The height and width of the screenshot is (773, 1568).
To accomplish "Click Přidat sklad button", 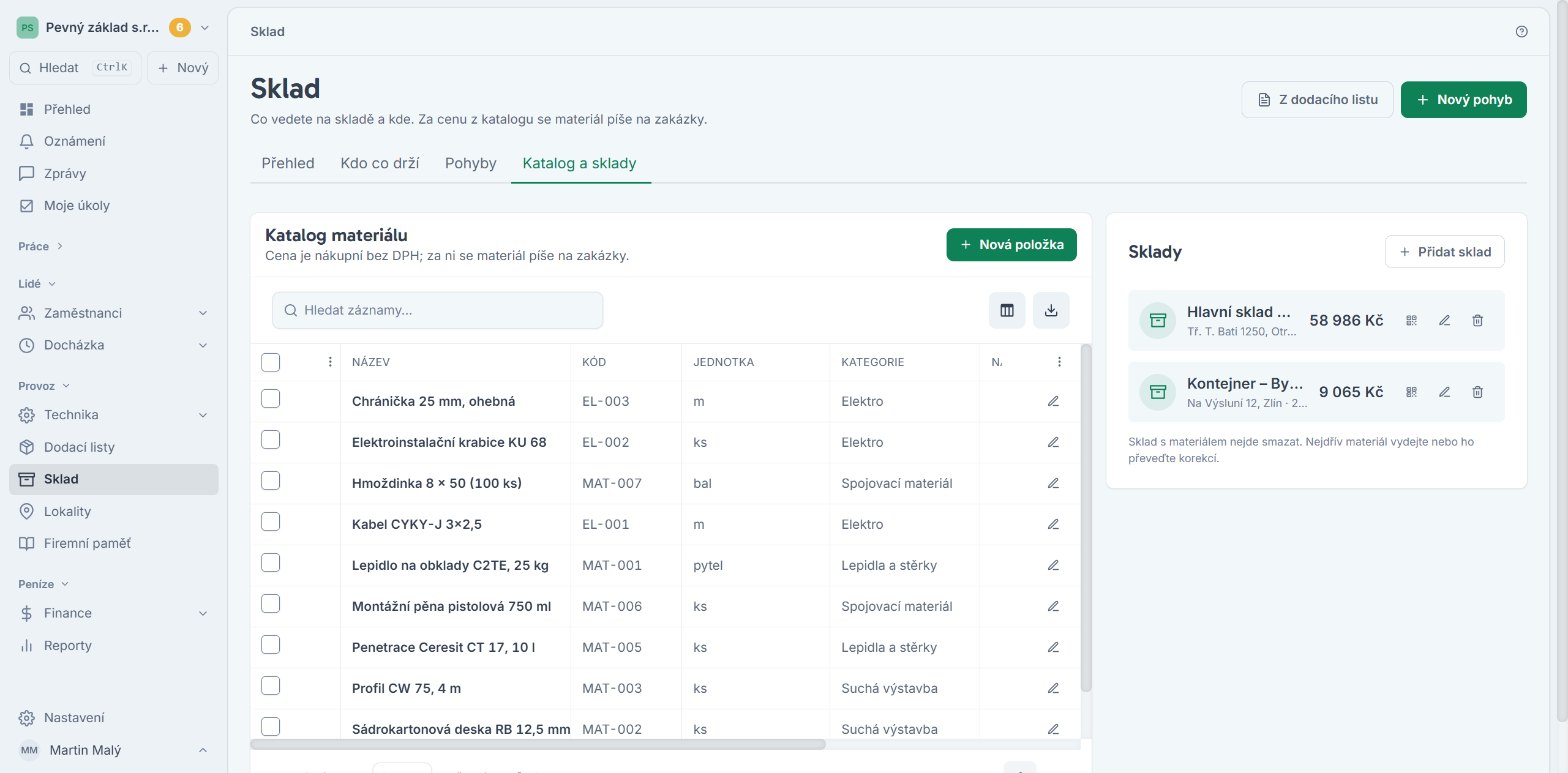I will [x=1445, y=252].
